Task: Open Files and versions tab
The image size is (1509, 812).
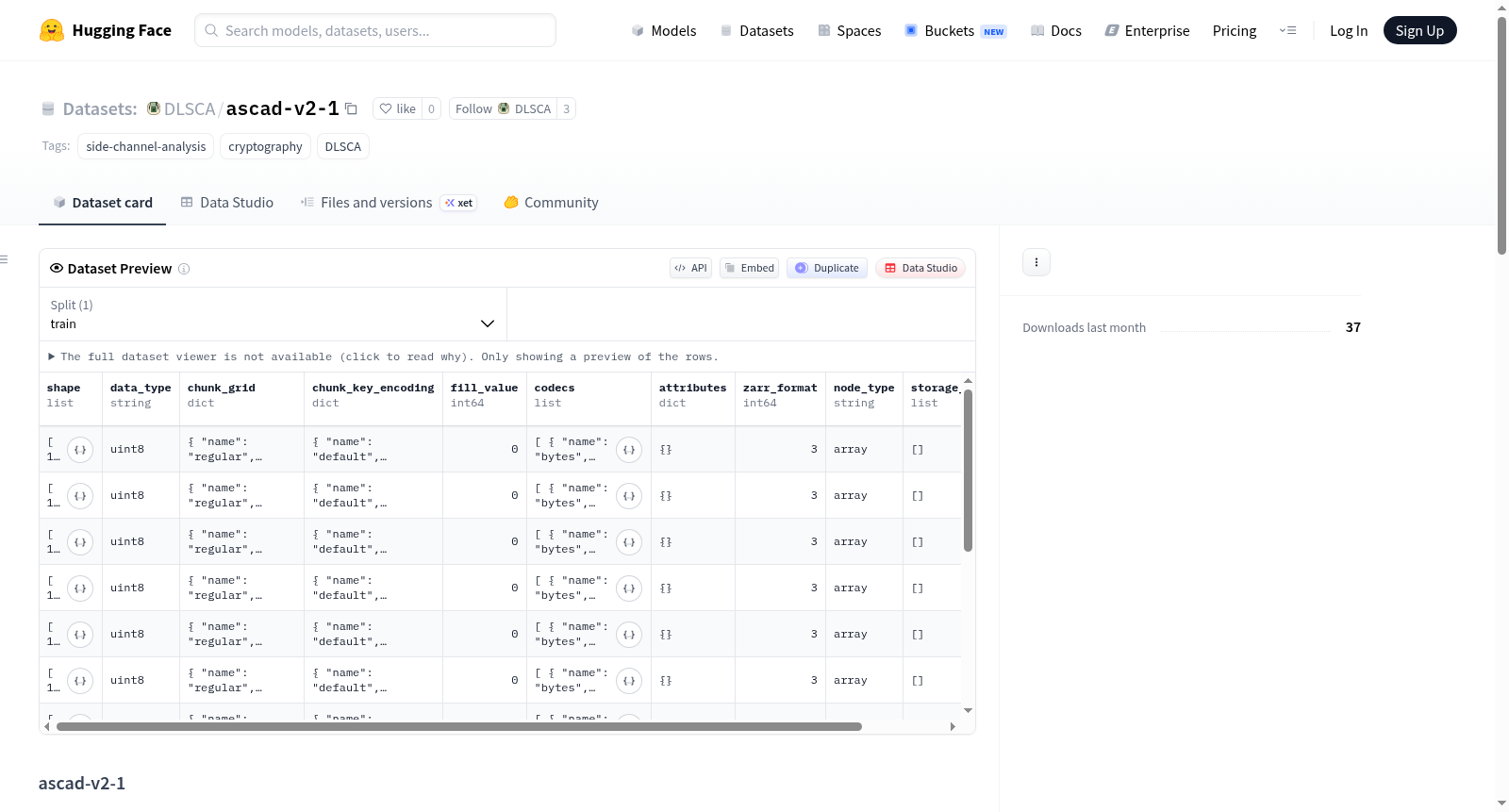Action: tap(389, 202)
